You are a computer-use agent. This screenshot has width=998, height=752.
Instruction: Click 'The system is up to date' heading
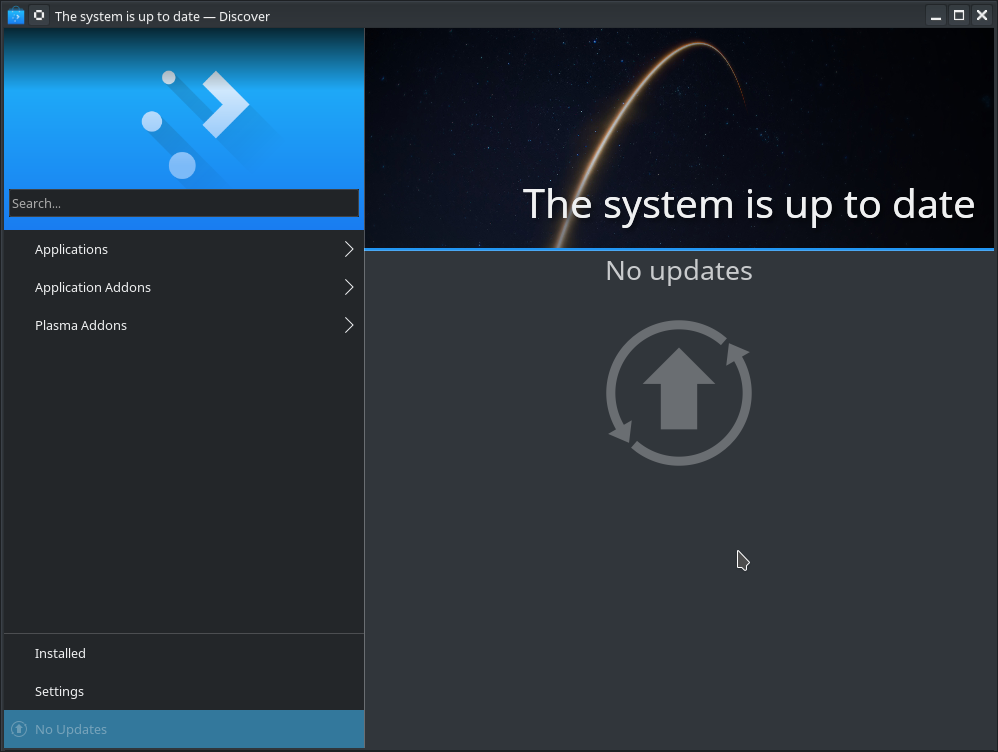pos(748,204)
